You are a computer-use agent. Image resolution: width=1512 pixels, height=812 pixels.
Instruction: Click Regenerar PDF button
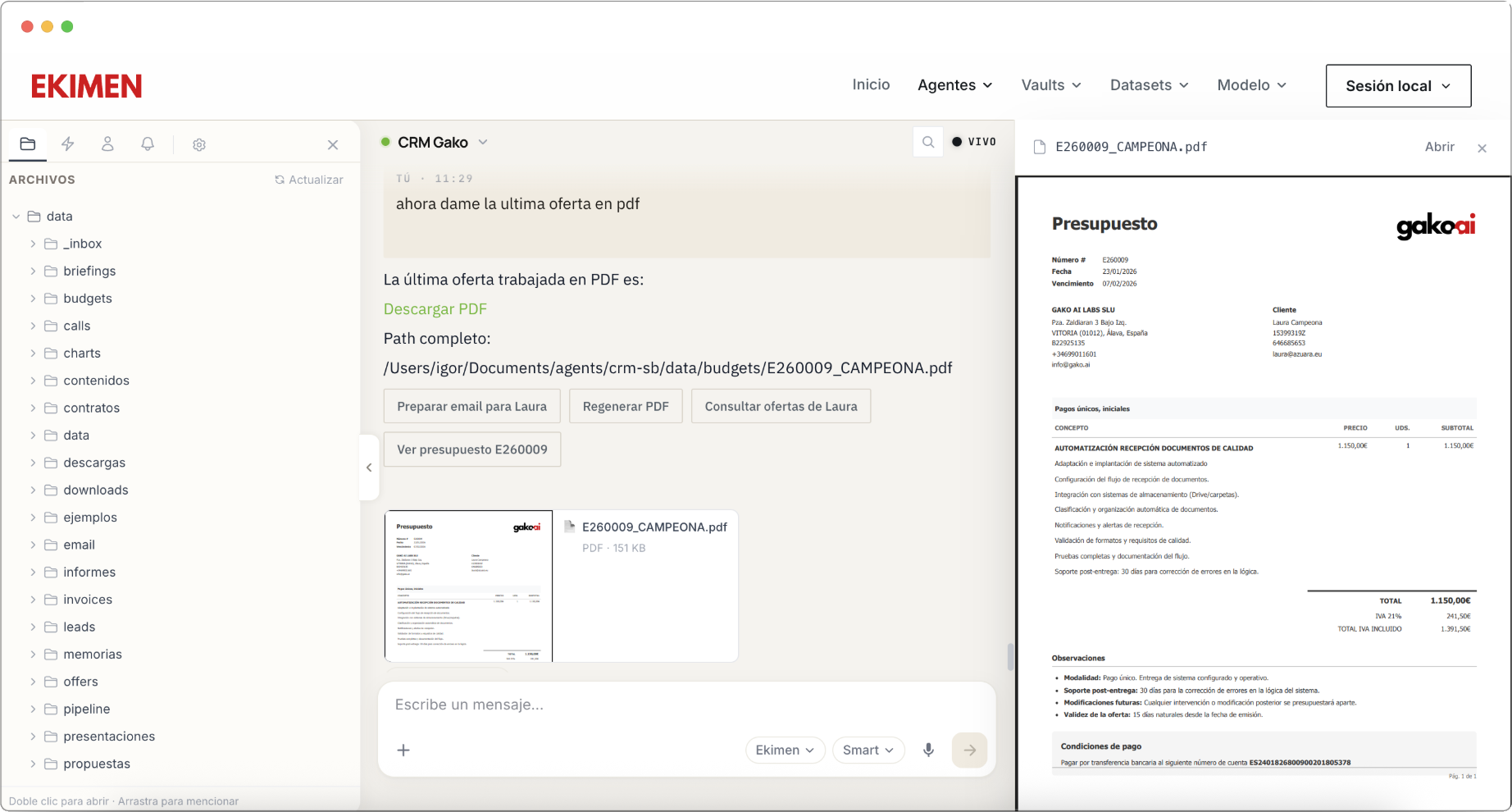(626, 406)
